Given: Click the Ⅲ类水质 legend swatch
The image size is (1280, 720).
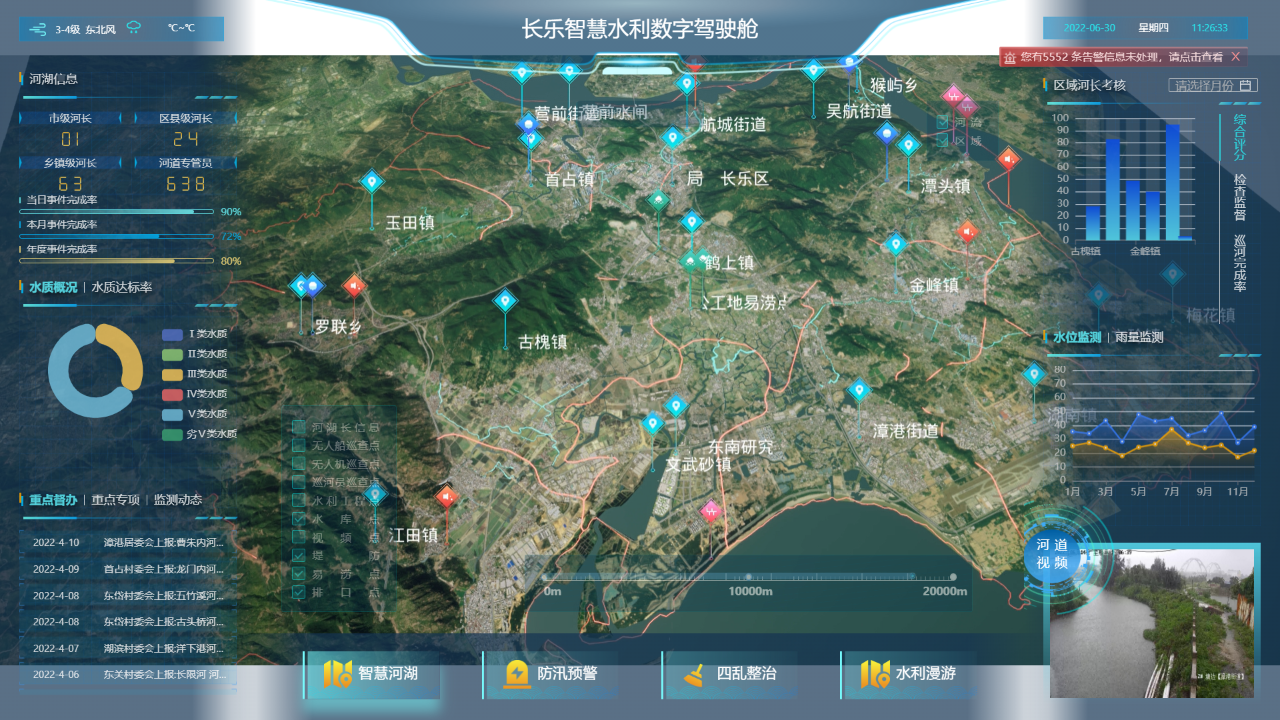Looking at the screenshot, I should tap(172, 374).
